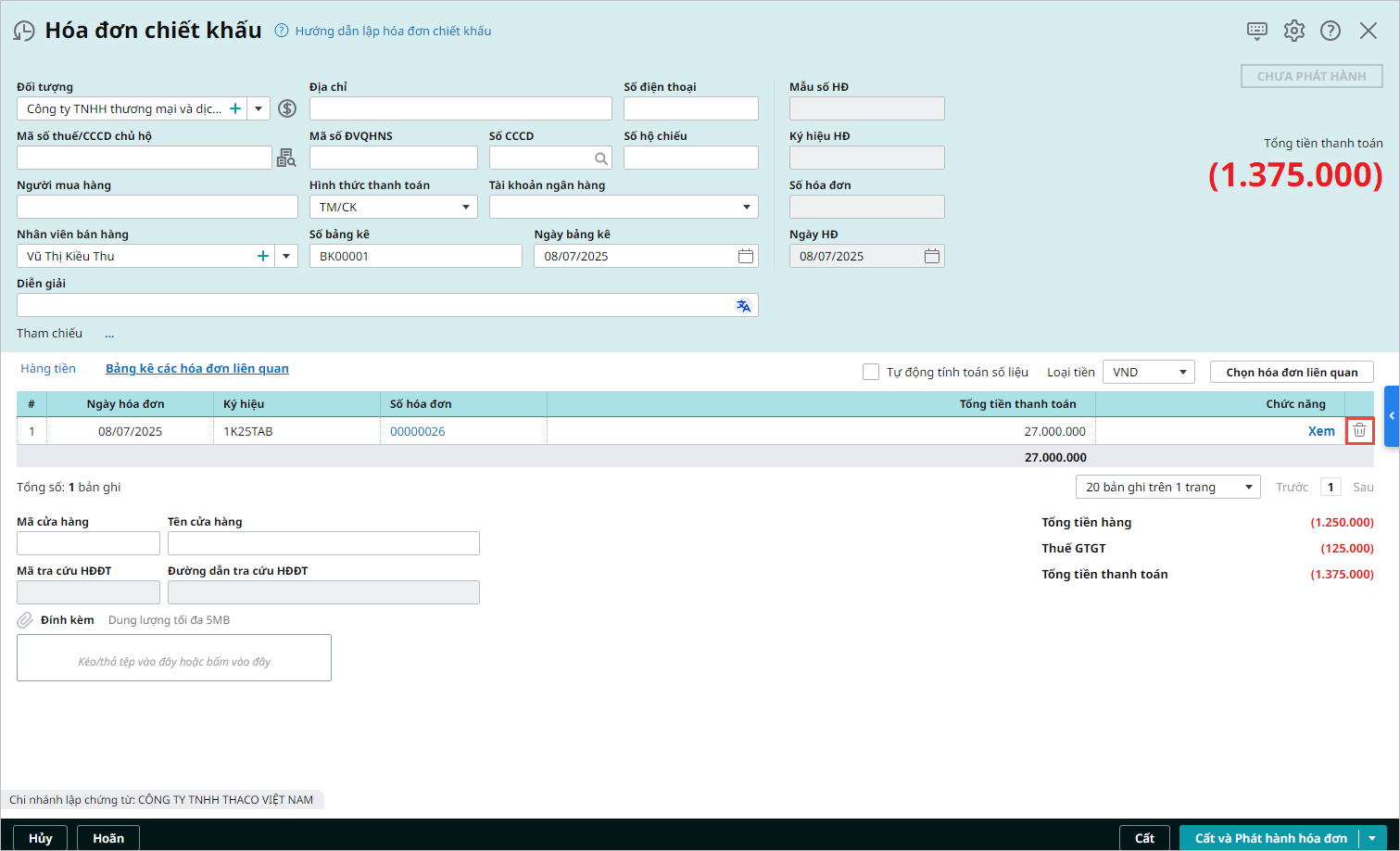Viewport: 1400px width, 851px height.
Task: Click the search icon in Số CCCD field
Action: (x=601, y=159)
